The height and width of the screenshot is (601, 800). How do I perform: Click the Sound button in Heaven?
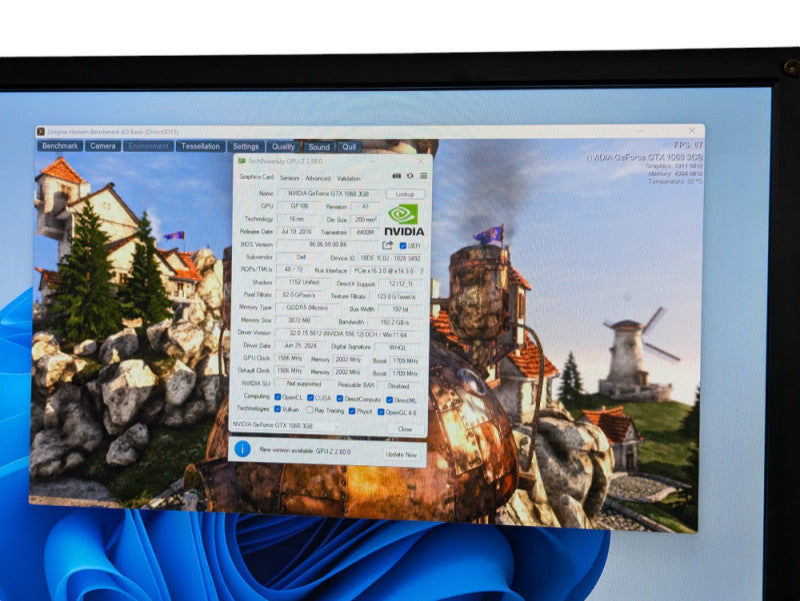pyautogui.click(x=319, y=147)
